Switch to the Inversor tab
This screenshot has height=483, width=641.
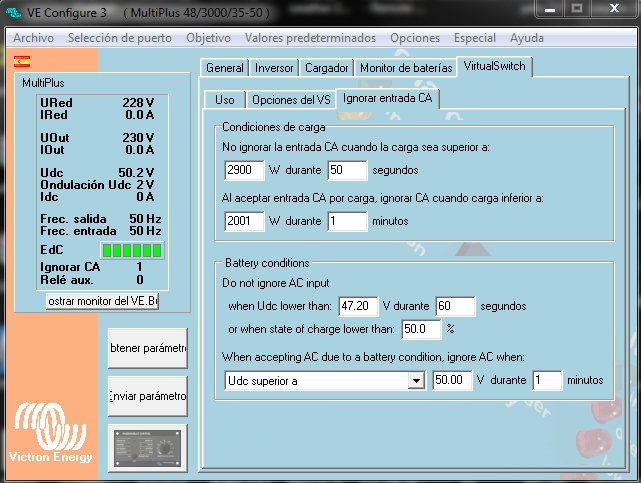274,67
